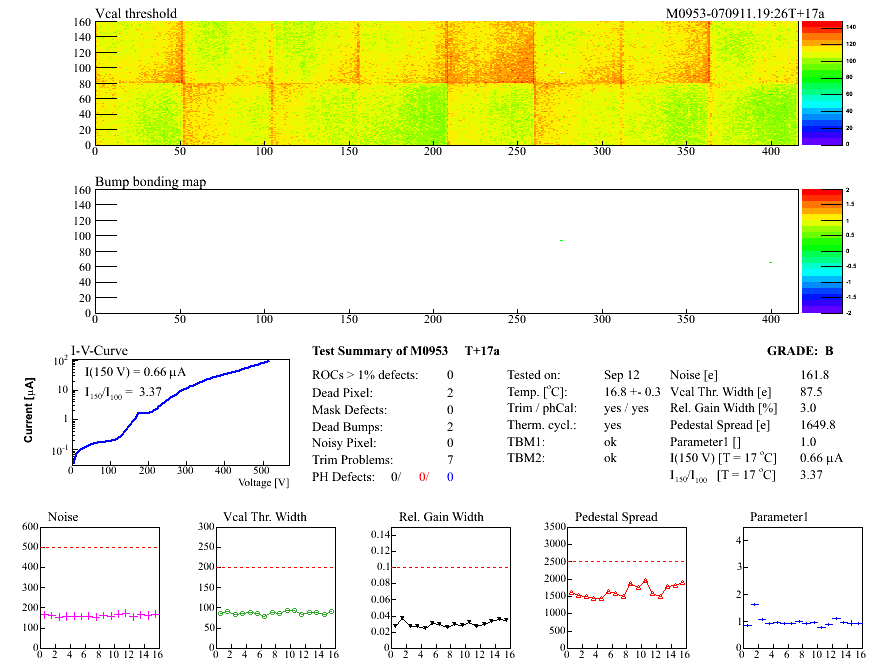Click the PH Defects label
Viewport: 896px width, 672px height.
coord(345,477)
